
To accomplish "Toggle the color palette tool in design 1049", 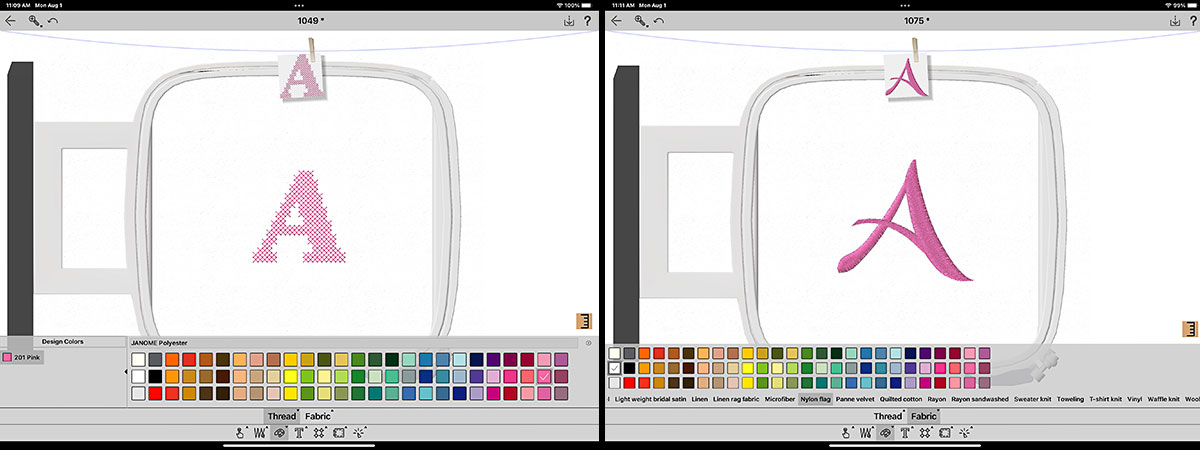I will tap(280, 433).
